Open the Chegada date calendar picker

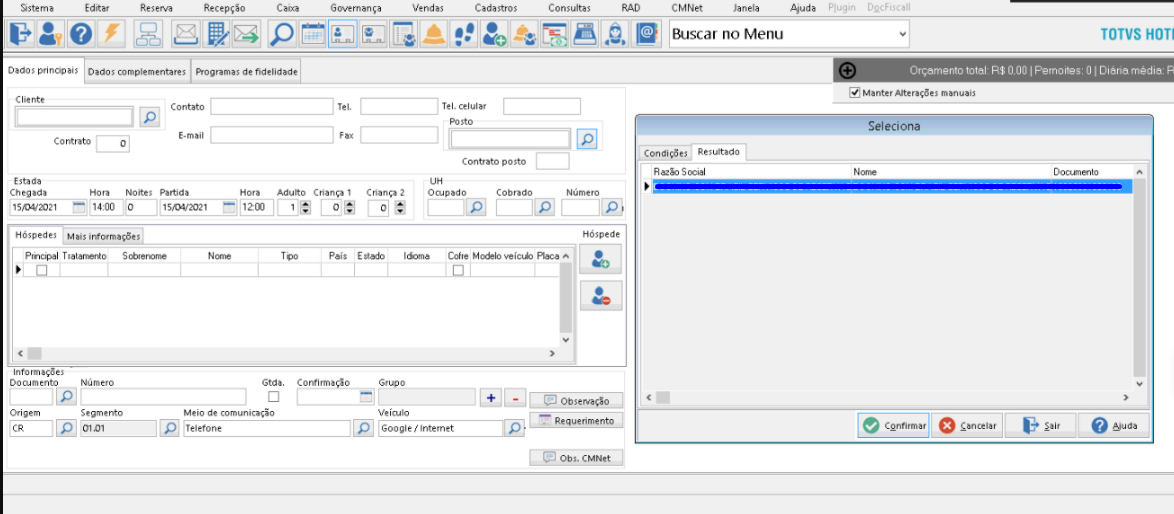[79, 207]
